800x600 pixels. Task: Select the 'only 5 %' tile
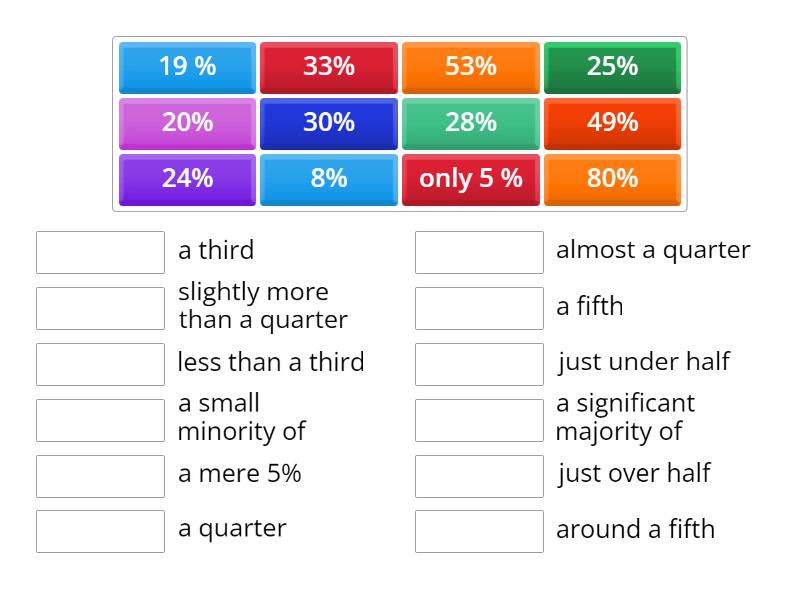click(x=470, y=179)
